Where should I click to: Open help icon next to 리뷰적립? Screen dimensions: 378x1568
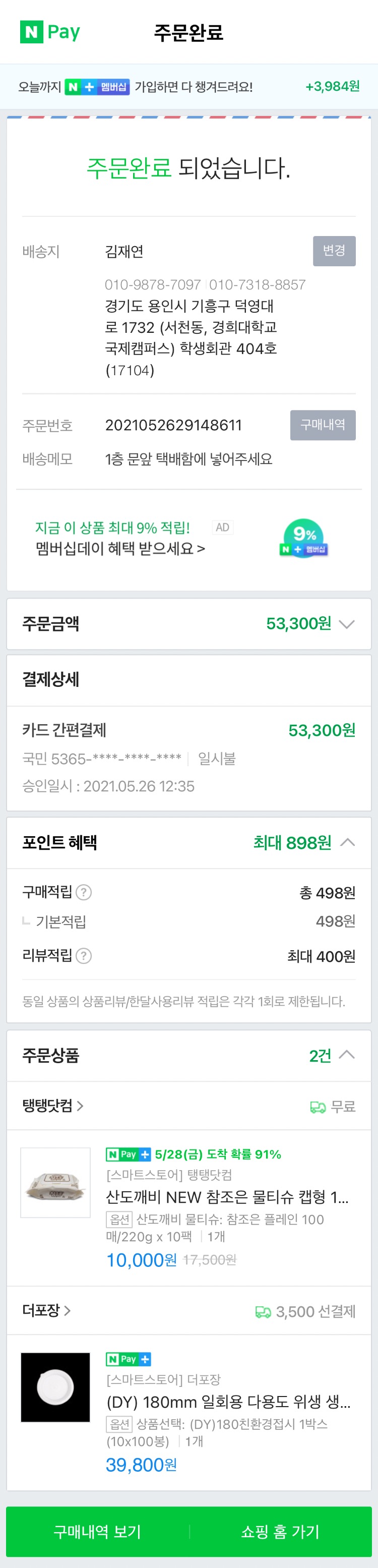click(x=84, y=956)
